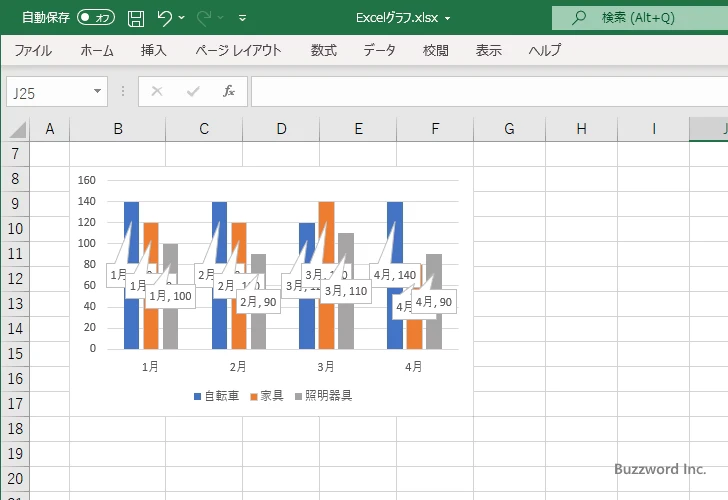Select row 12 header

pyautogui.click(x=15, y=279)
